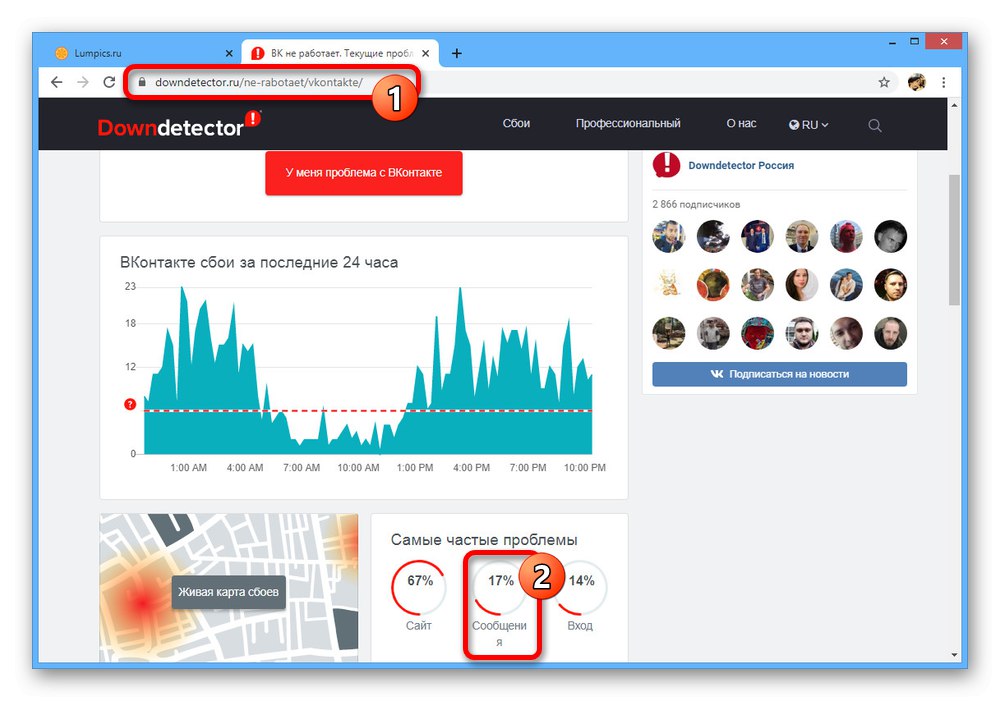1000x701 pixels.
Task: Click the ВКонтакте сбои за последние 24 часа heading
Action: (x=259, y=263)
